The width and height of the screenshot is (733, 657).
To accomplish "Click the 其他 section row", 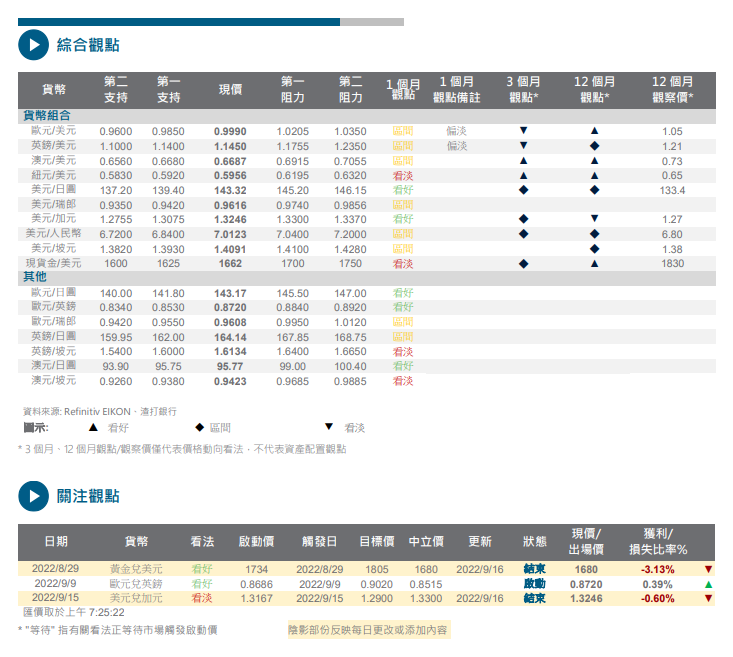I will pos(34,277).
